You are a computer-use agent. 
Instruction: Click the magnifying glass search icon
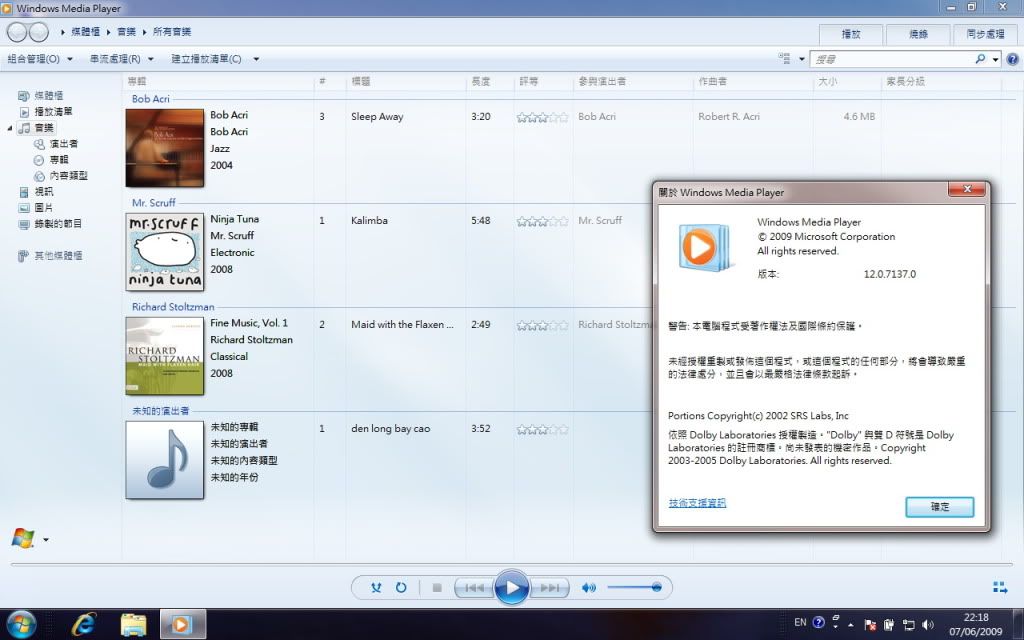[x=980, y=59]
